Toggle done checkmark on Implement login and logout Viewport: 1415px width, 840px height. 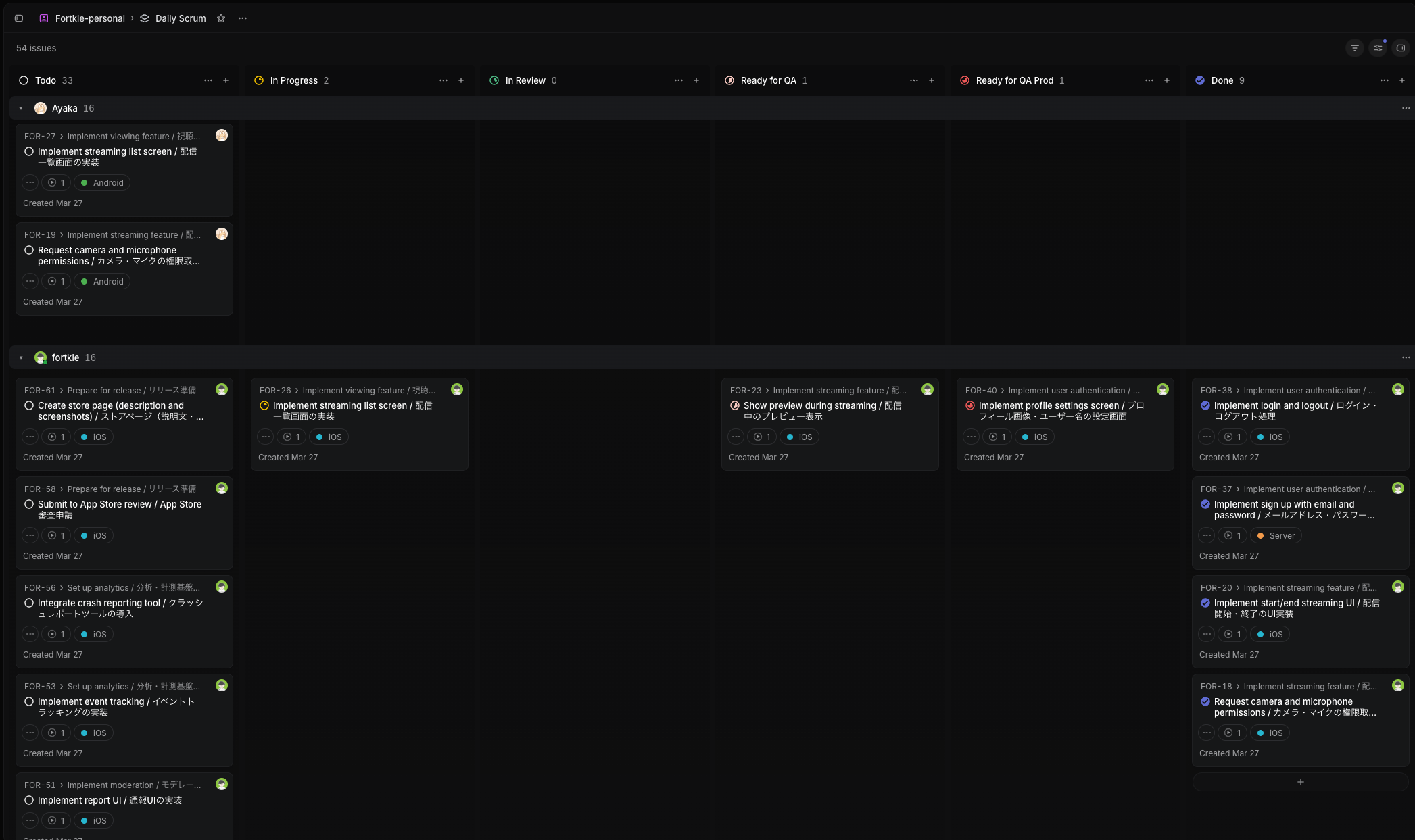click(x=1205, y=405)
